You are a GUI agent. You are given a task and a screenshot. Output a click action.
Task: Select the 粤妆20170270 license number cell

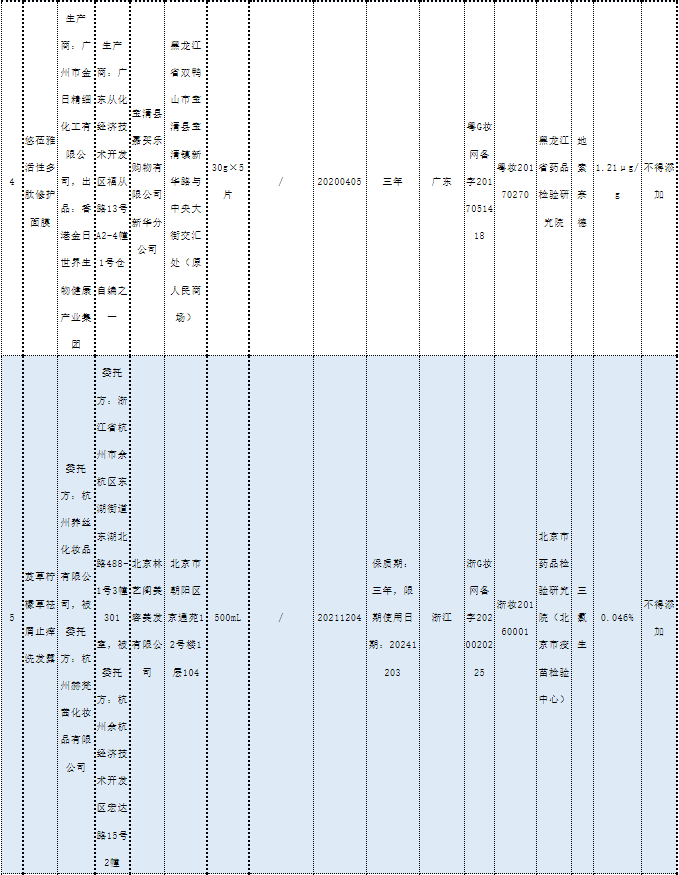click(514, 182)
